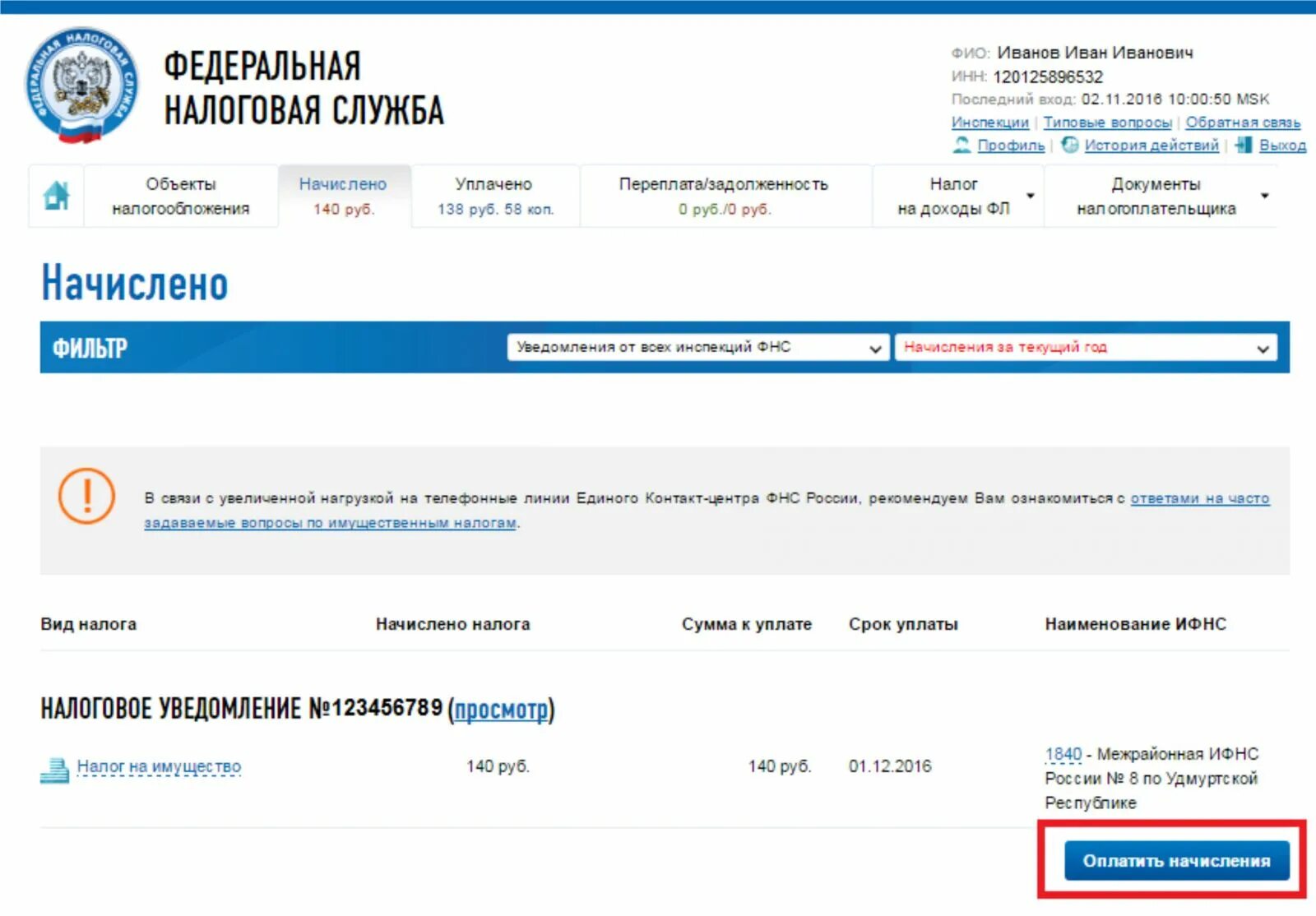Click the home icon in navigation bar

coord(56,196)
